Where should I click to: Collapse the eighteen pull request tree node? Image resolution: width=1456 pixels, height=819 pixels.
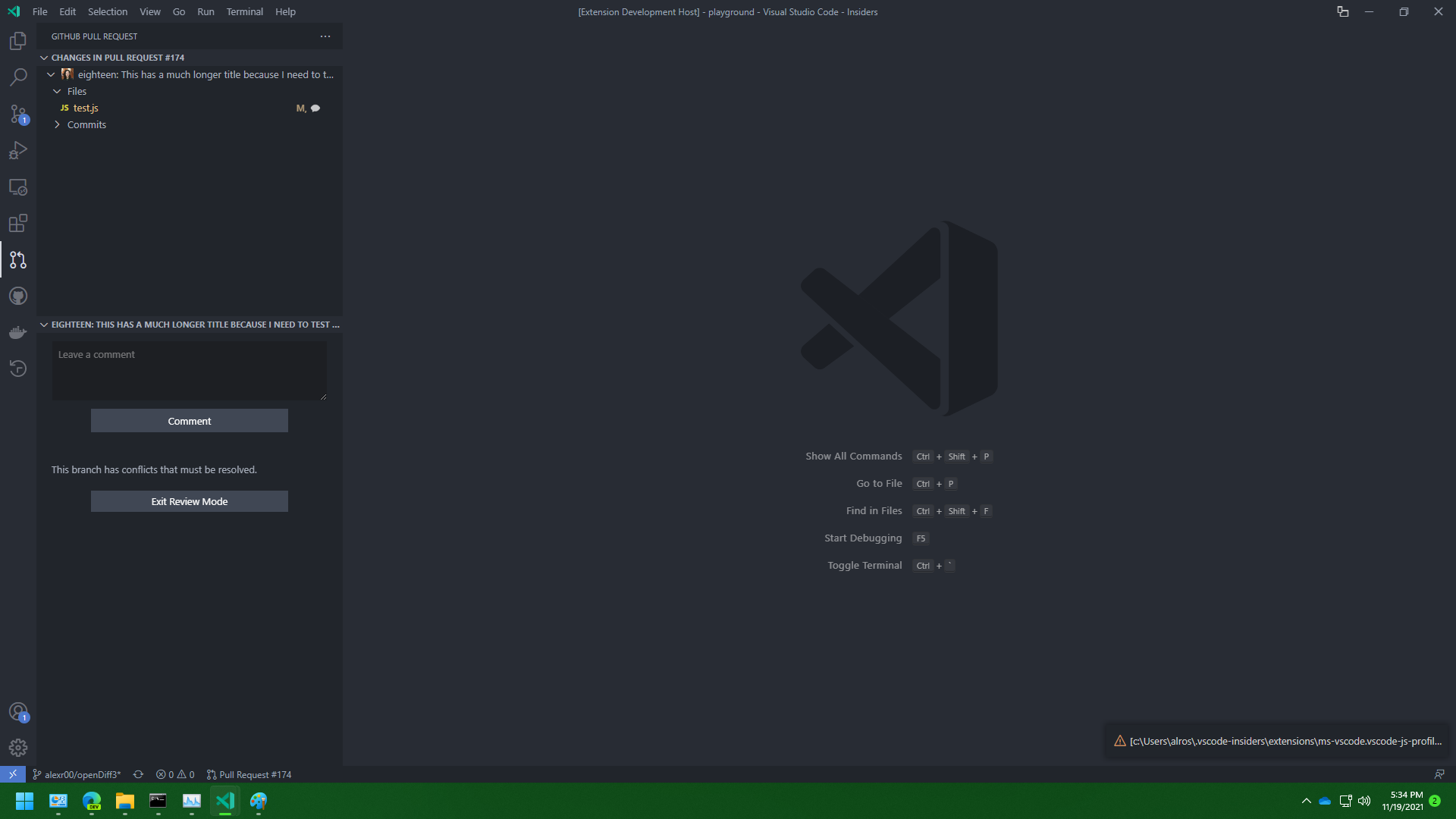coord(51,74)
